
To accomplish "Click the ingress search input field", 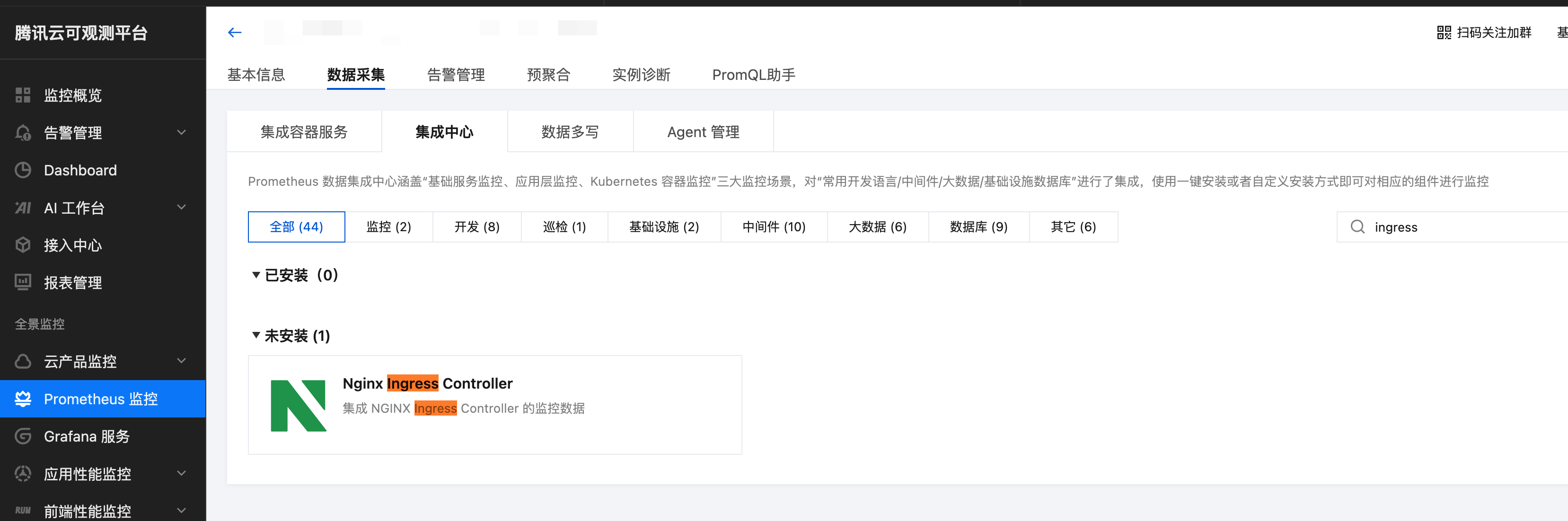I will (x=1461, y=227).
